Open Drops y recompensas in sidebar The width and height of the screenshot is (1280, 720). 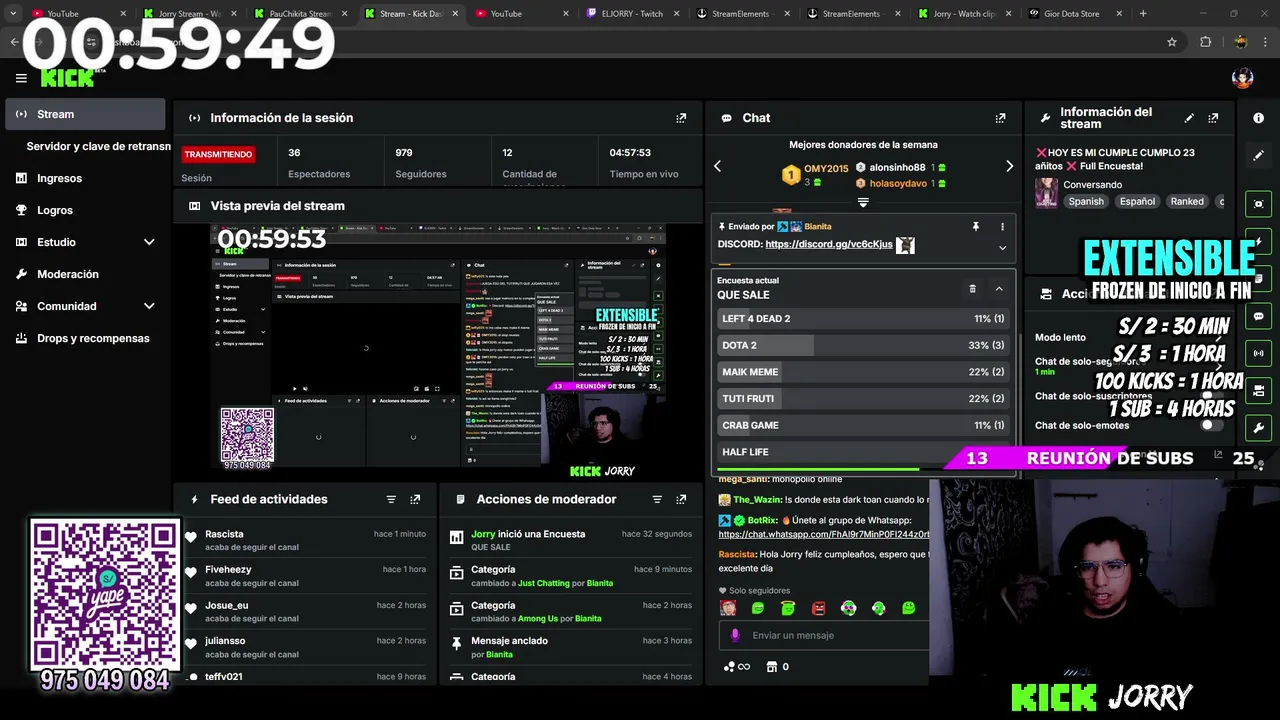coord(85,338)
